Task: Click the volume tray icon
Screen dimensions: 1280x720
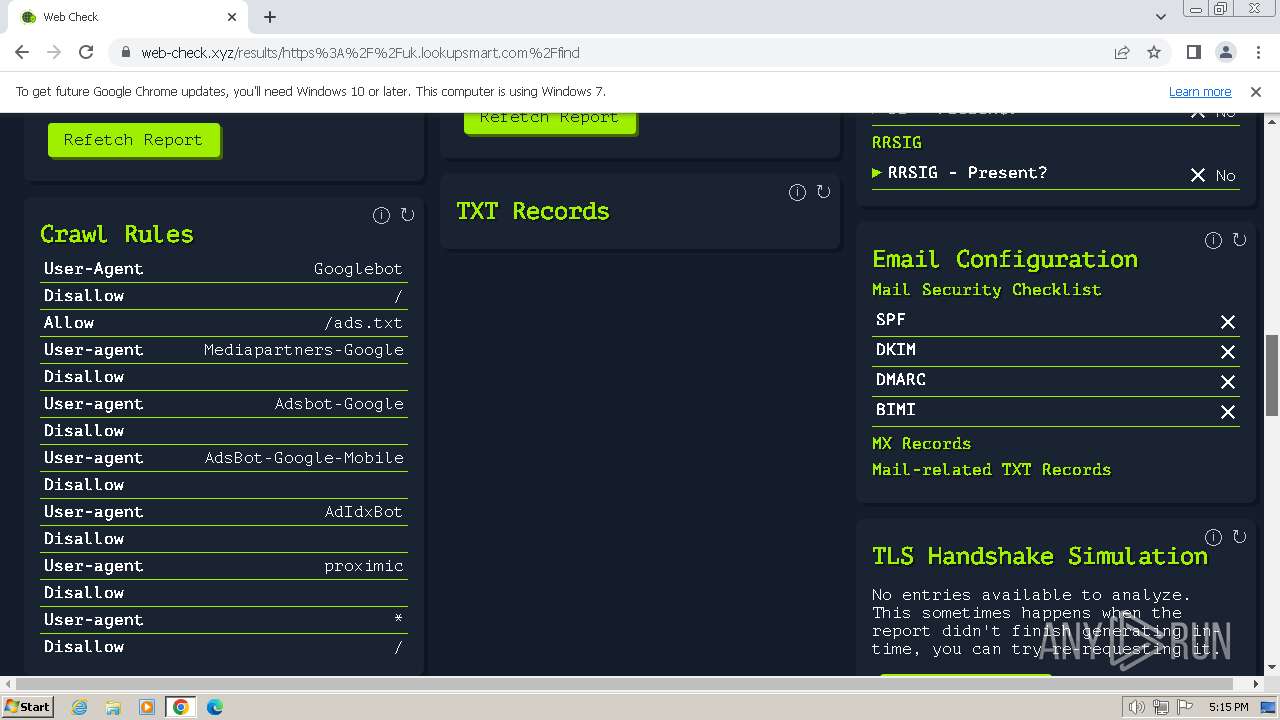Action: (1137, 707)
